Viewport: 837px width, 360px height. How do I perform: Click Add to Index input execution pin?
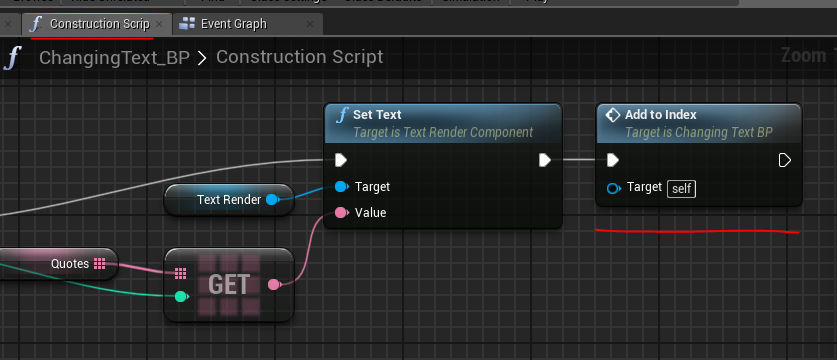pos(613,160)
